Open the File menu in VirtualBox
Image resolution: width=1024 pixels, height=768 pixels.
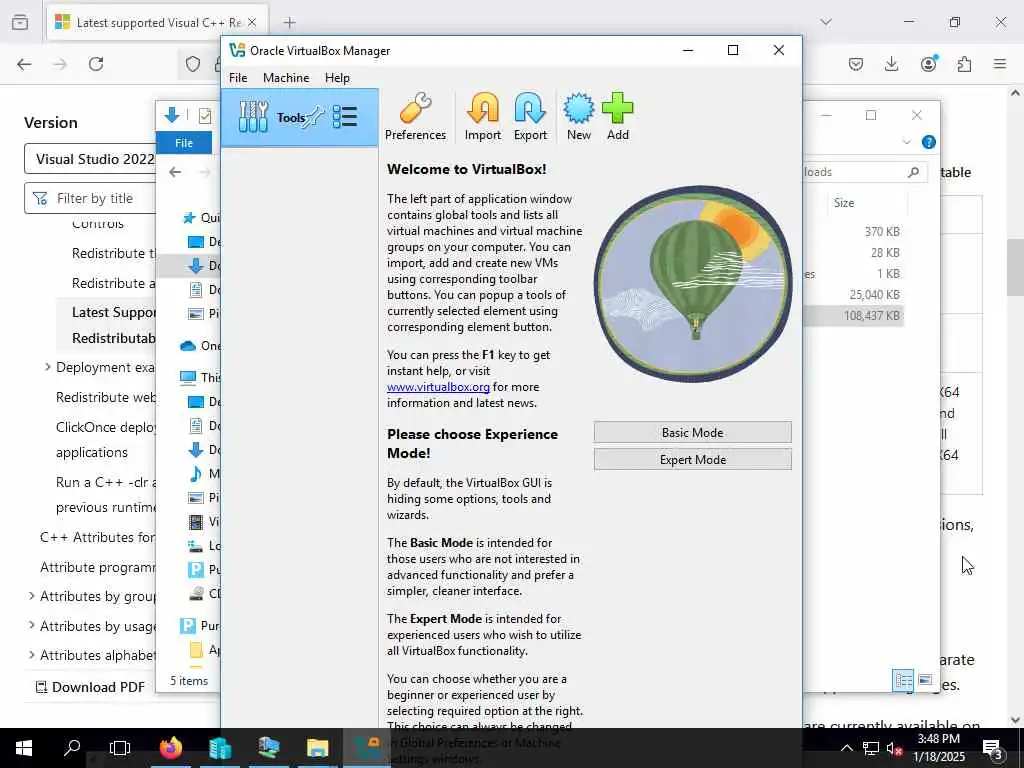(238, 78)
